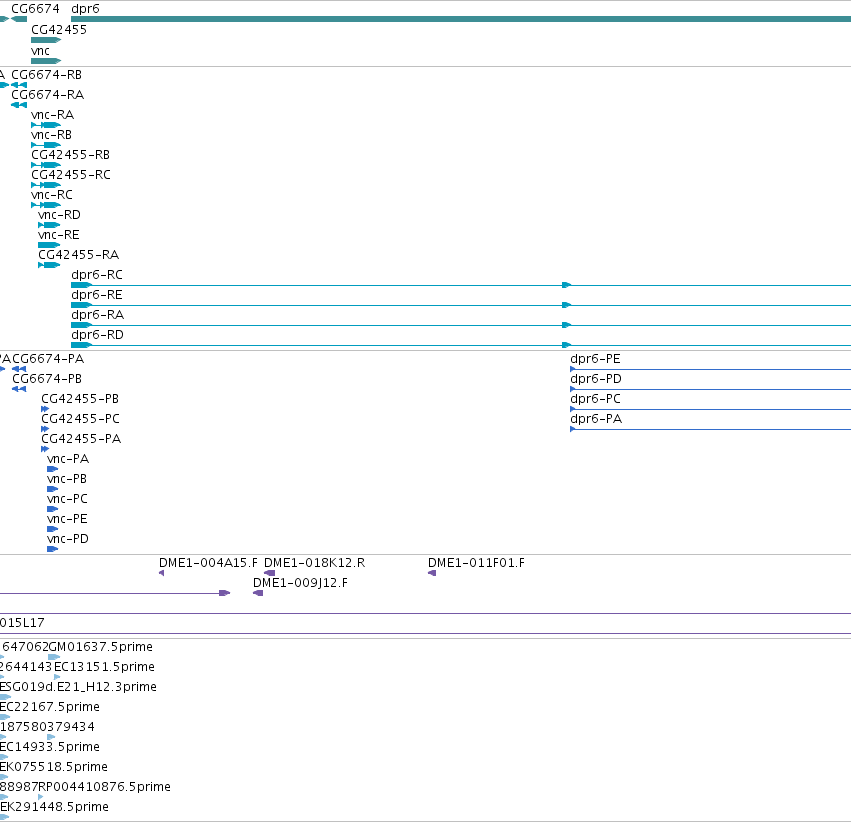Click the CG42455-PC protein label

pos(81,419)
